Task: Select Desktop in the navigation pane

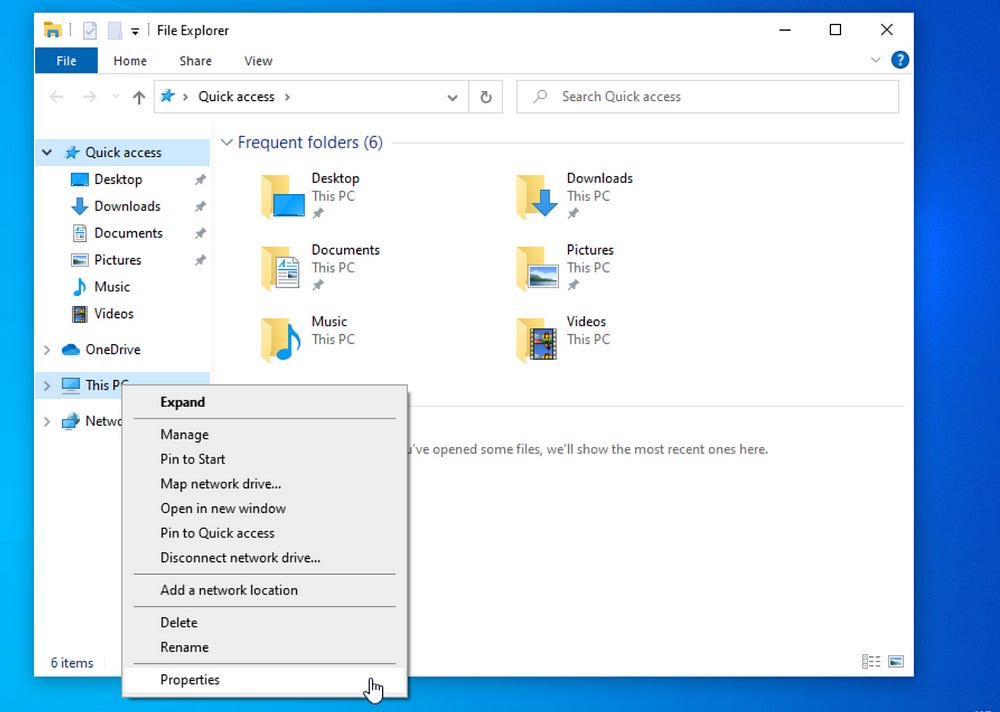Action: [118, 179]
